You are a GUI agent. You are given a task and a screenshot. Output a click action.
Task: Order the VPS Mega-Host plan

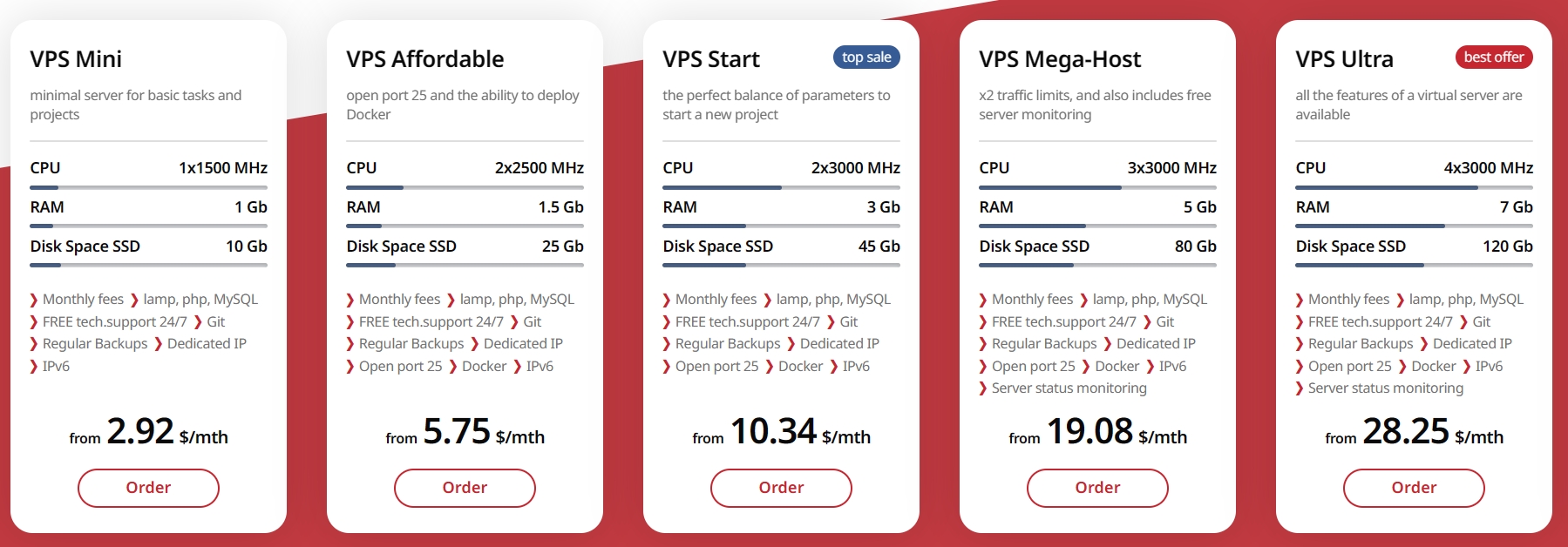tap(1097, 488)
